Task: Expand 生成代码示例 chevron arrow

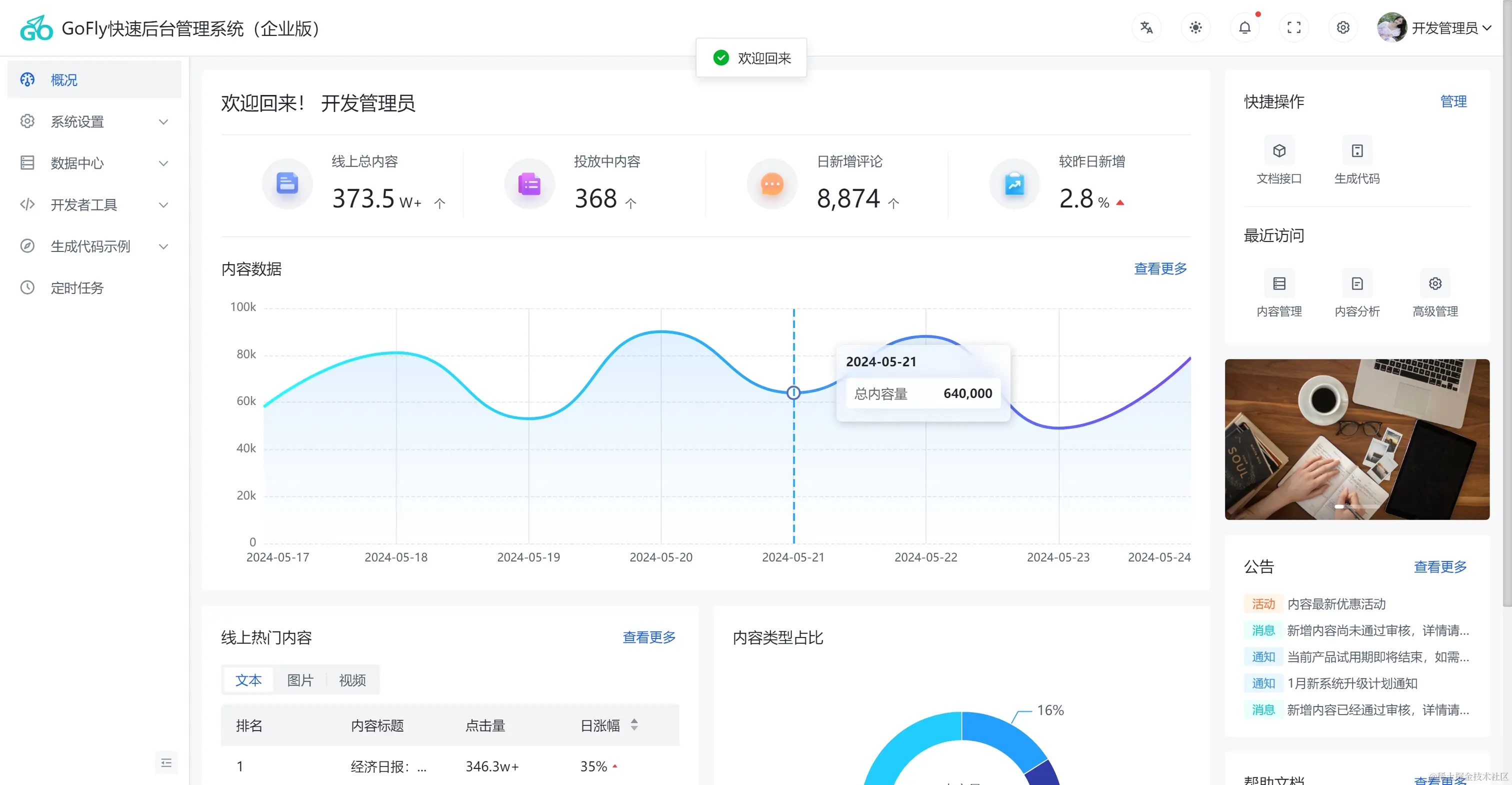Action: click(164, 246)
